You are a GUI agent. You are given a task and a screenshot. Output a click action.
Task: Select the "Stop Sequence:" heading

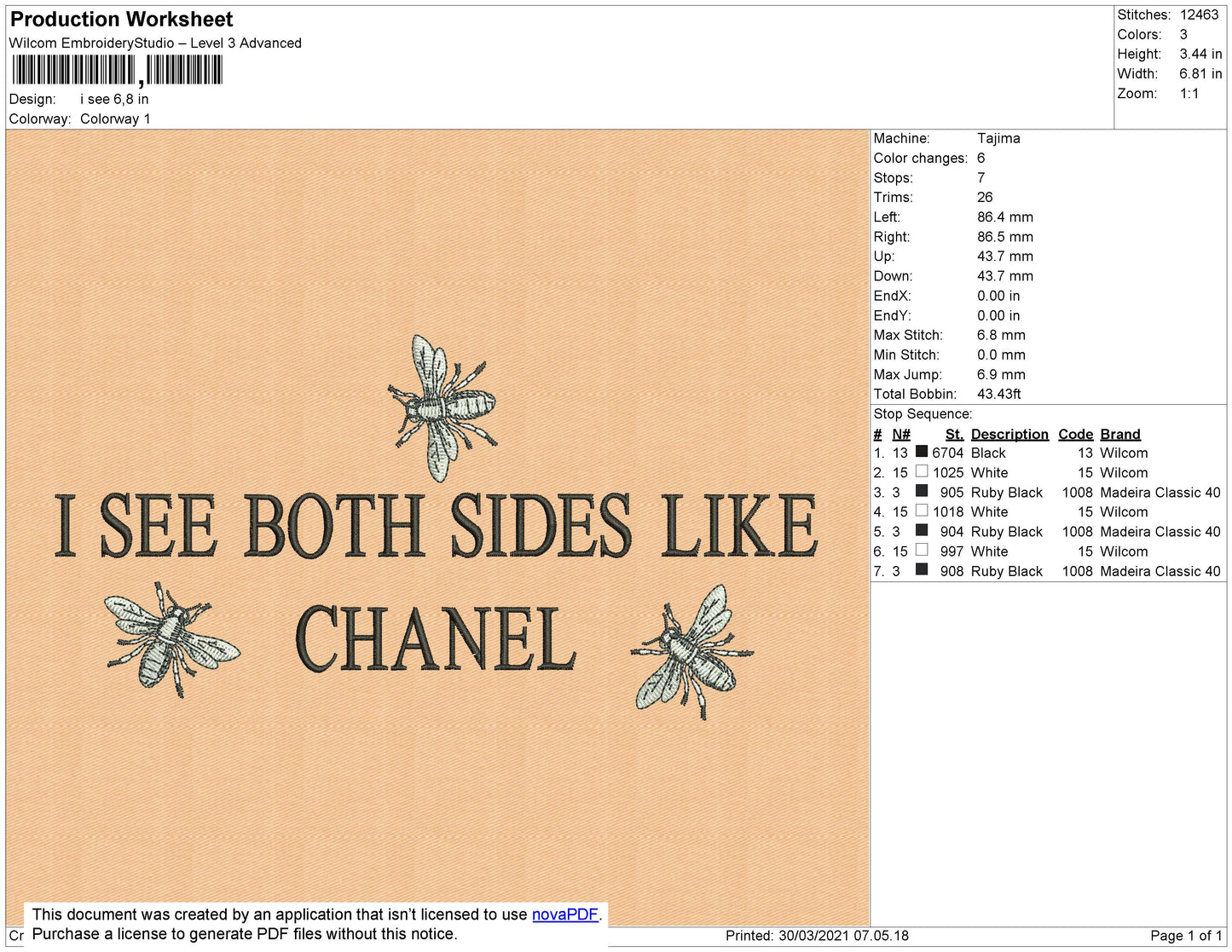pyautogui.click(x=923, y=414)
